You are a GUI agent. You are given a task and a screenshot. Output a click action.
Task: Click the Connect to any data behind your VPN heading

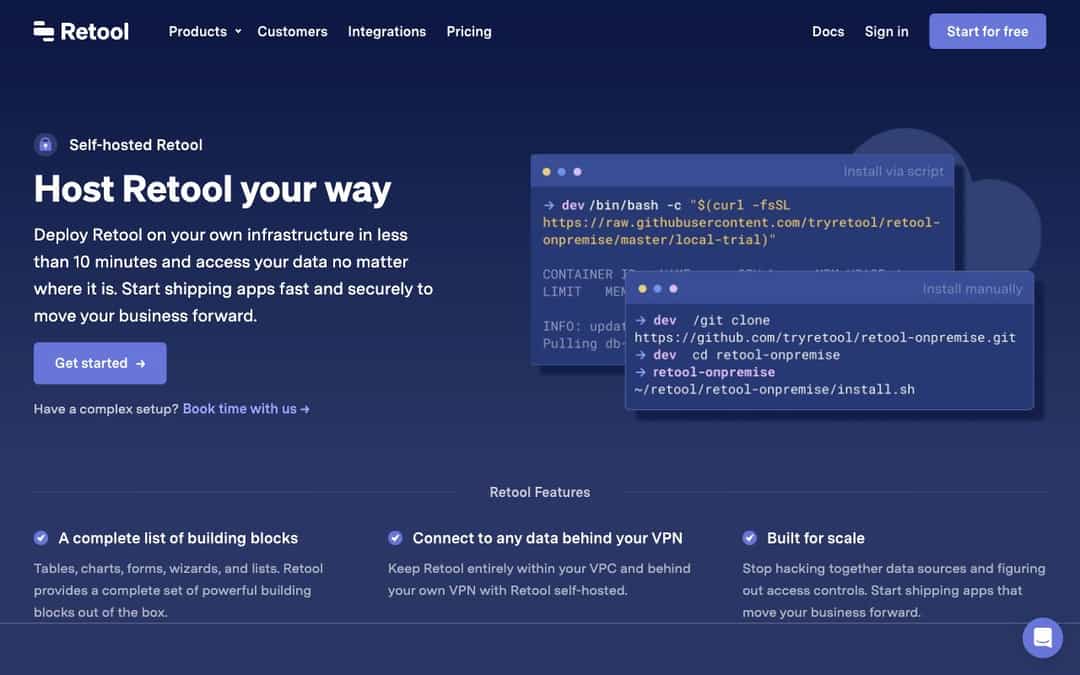pos(548,538)
